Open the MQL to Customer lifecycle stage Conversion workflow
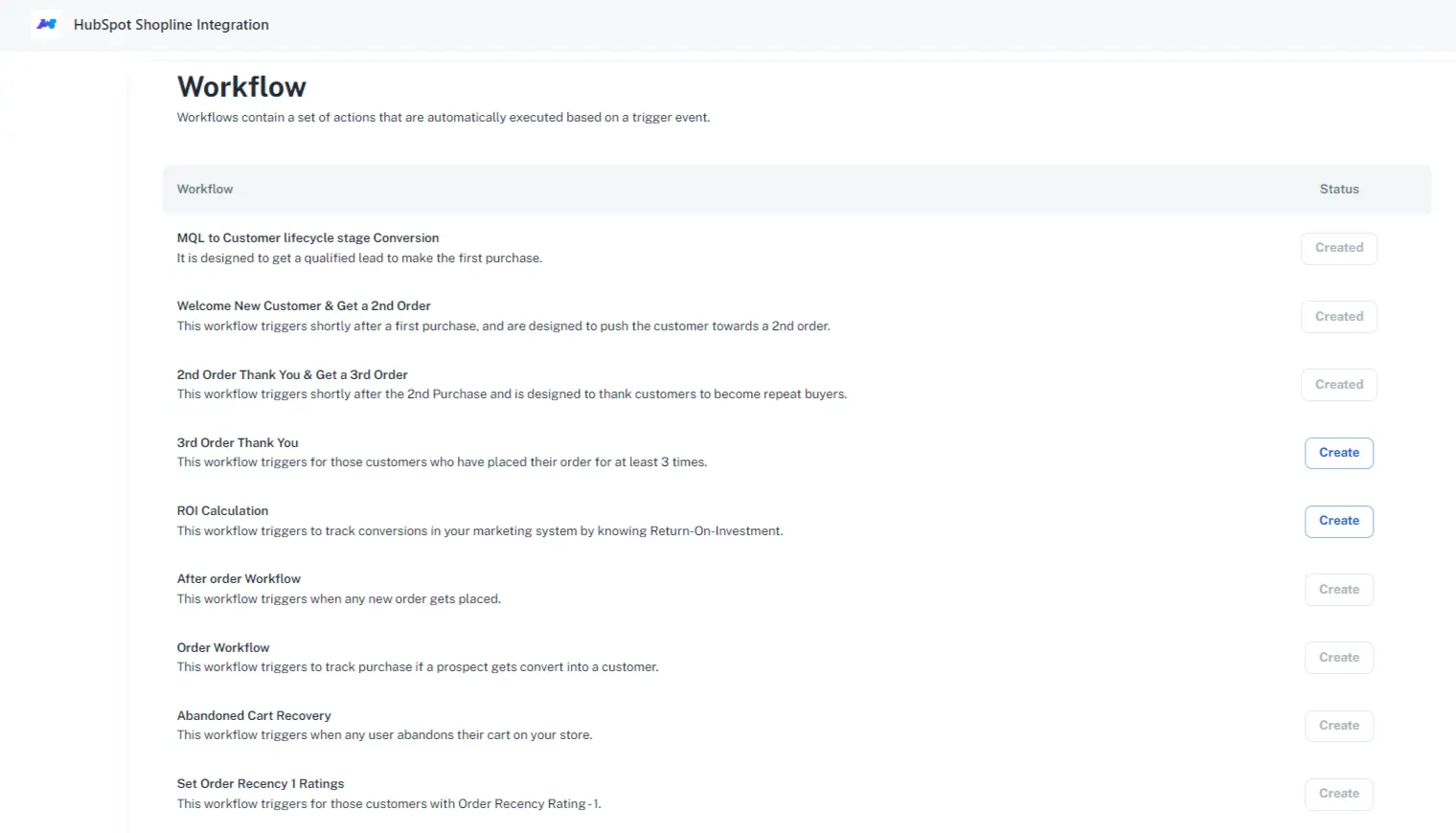Viewport: 1456px width, 833px height. [307, 237]
